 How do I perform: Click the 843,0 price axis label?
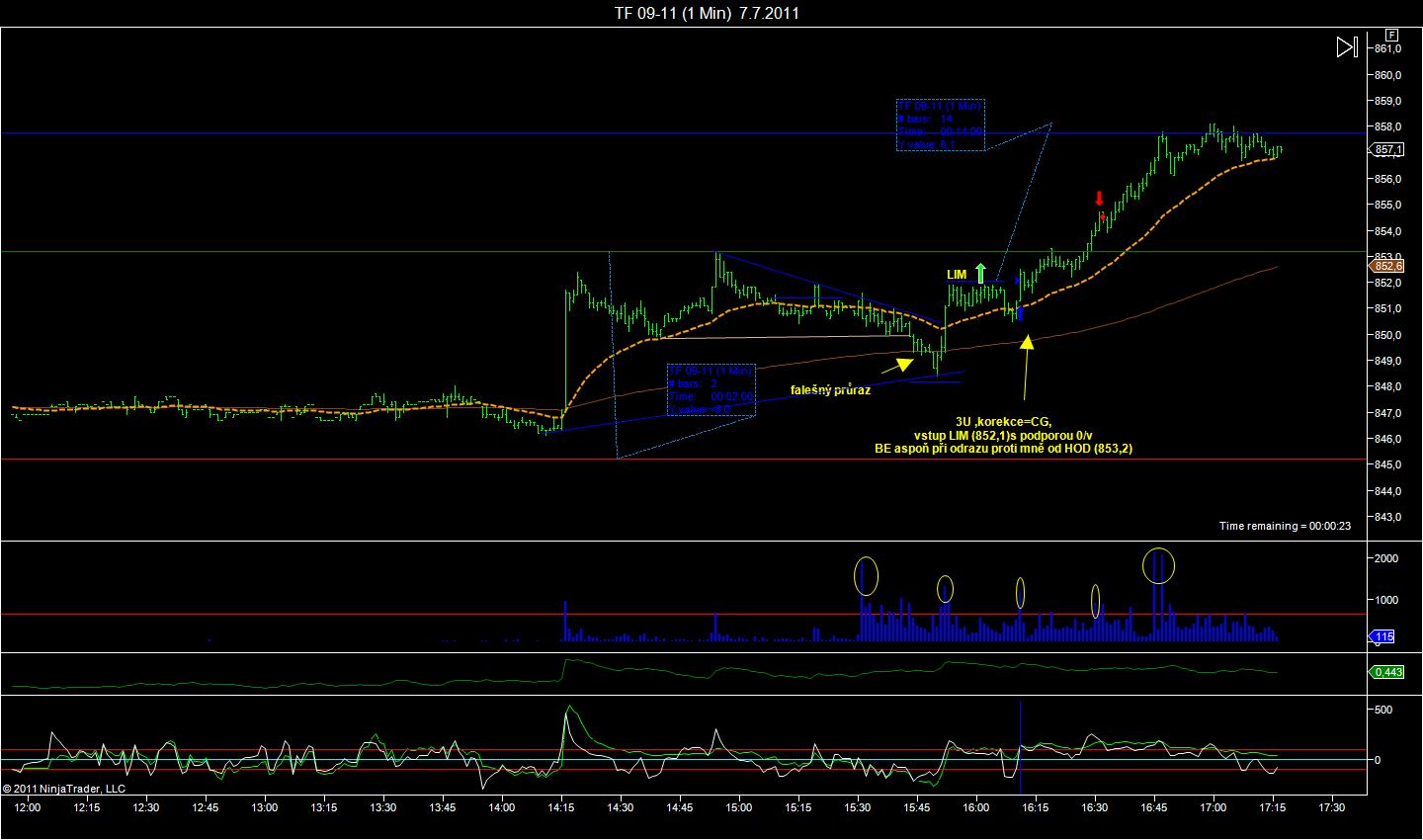[x=1388, y=517]
